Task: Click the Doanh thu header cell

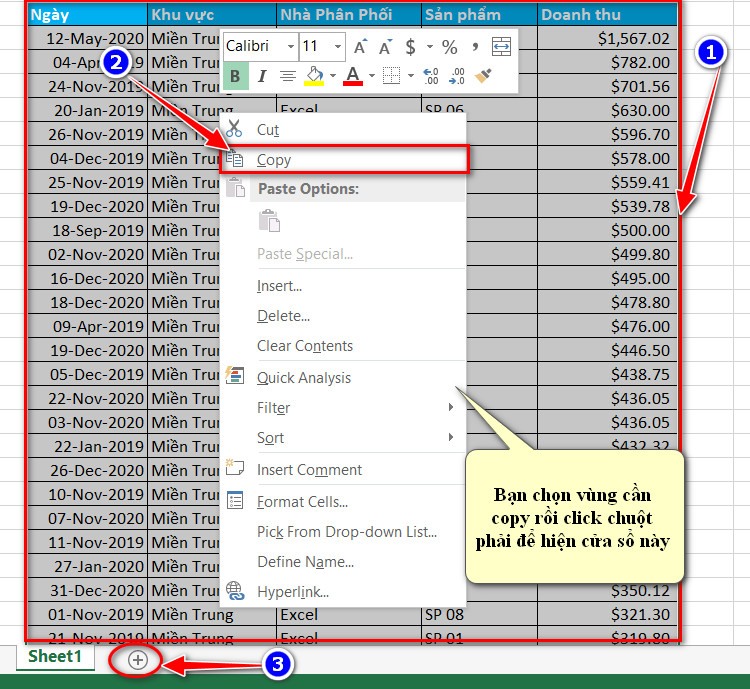Action: [607, 15]
